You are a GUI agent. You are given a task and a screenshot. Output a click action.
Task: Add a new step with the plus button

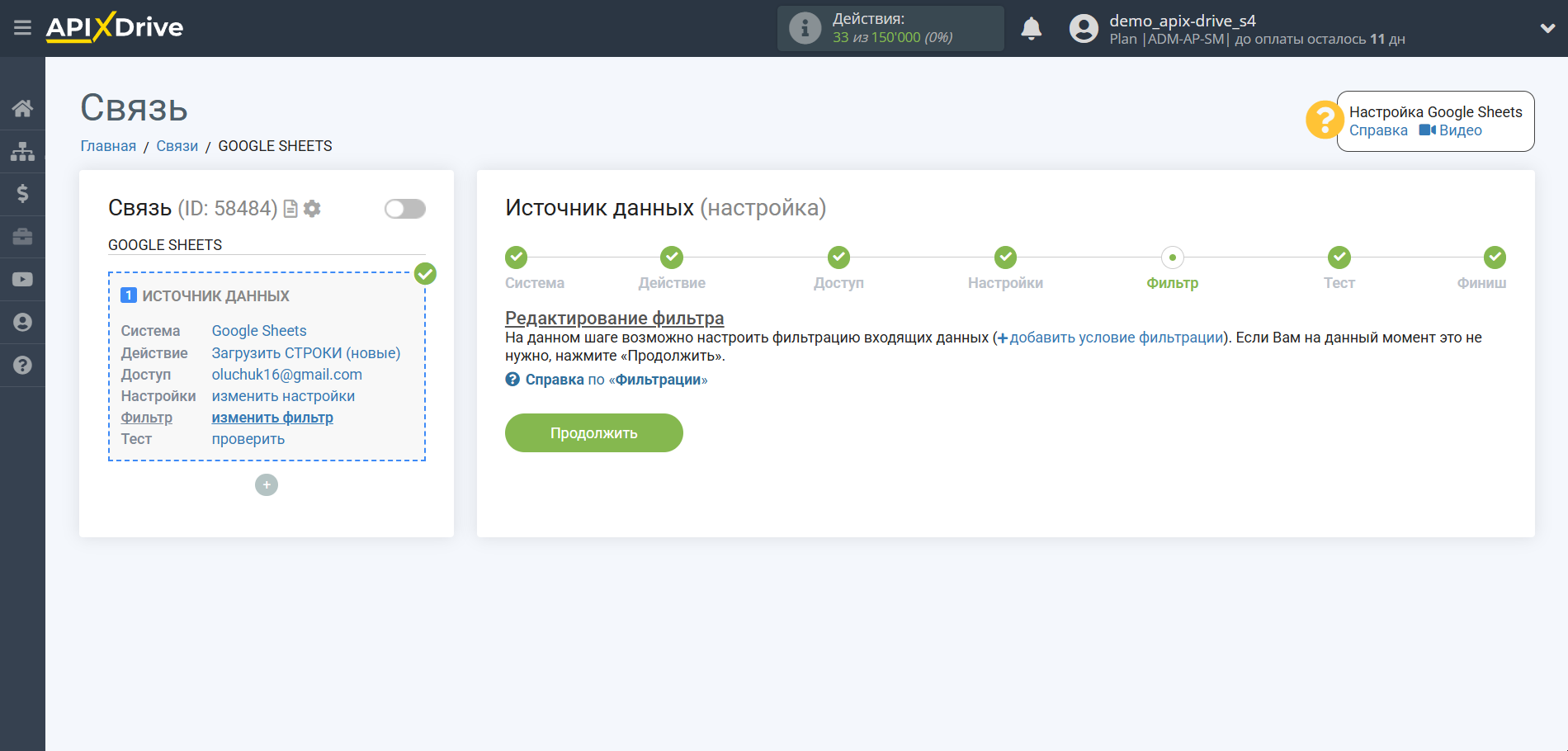click(266, 484)
